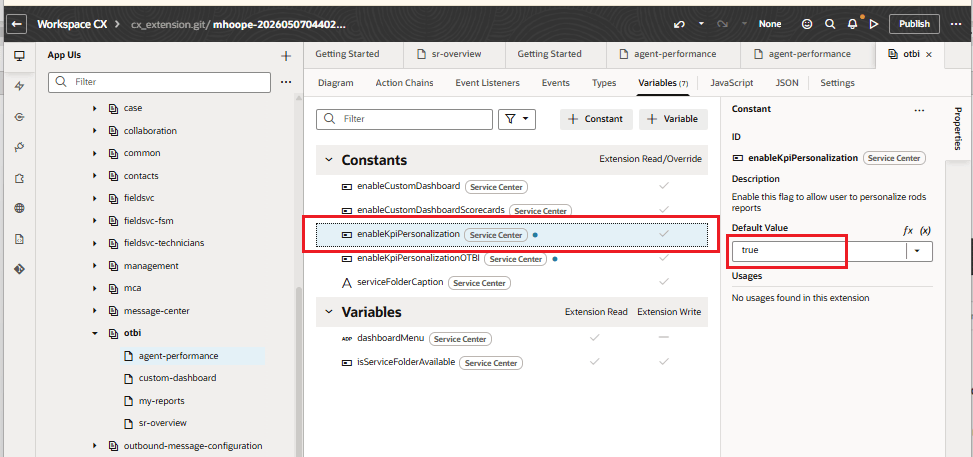Click the back arrow beside Workspace CX
Image resolution: width=973 pixels, height=457 pixels.
click(17, 24)
